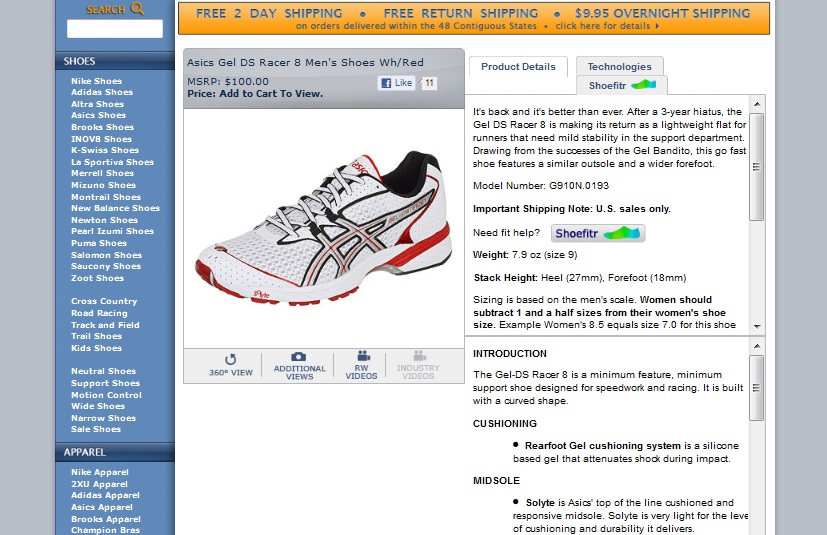Open the 360° View rotate icon
The image size is (827, 535).
[x=230, y=359]
